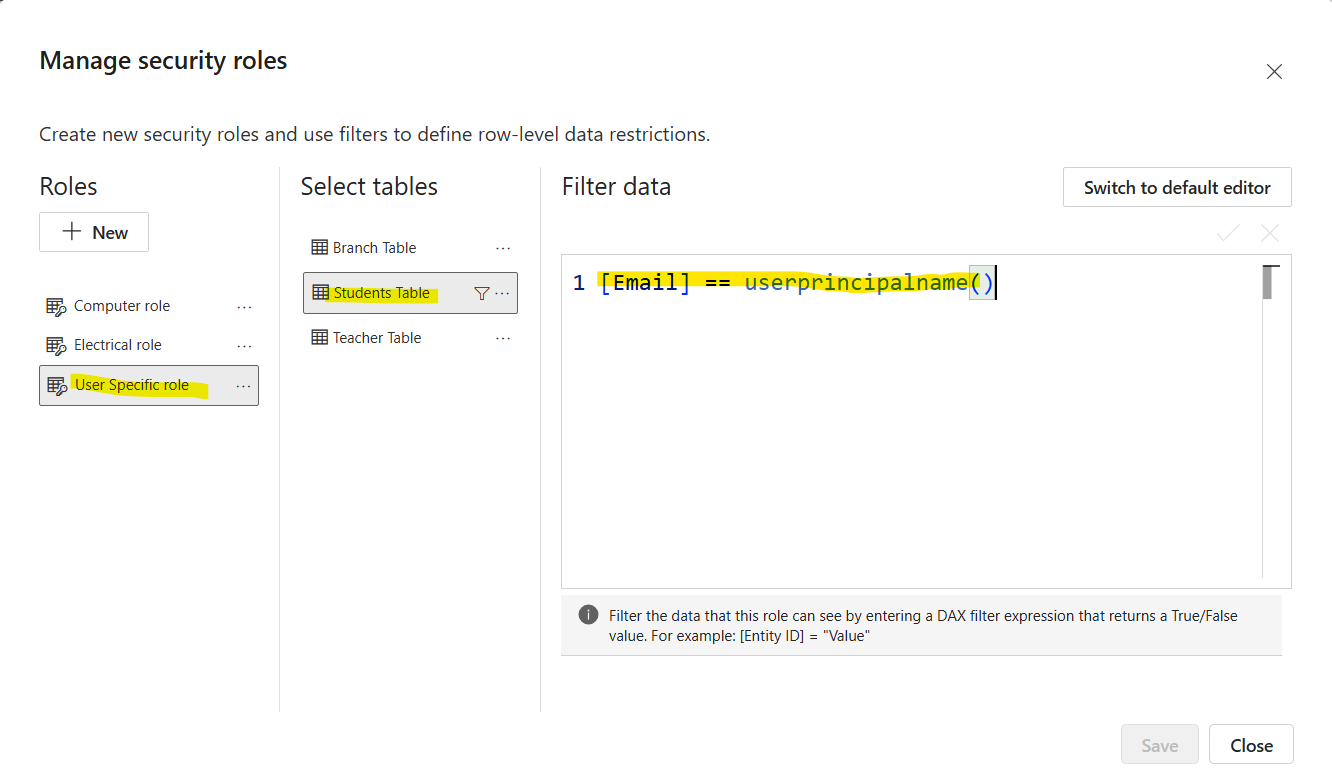This screenshot has width=1332, height=777.
Task: Open more options for Branch Table
Action: pyautogui.click(x=503, y=248)
